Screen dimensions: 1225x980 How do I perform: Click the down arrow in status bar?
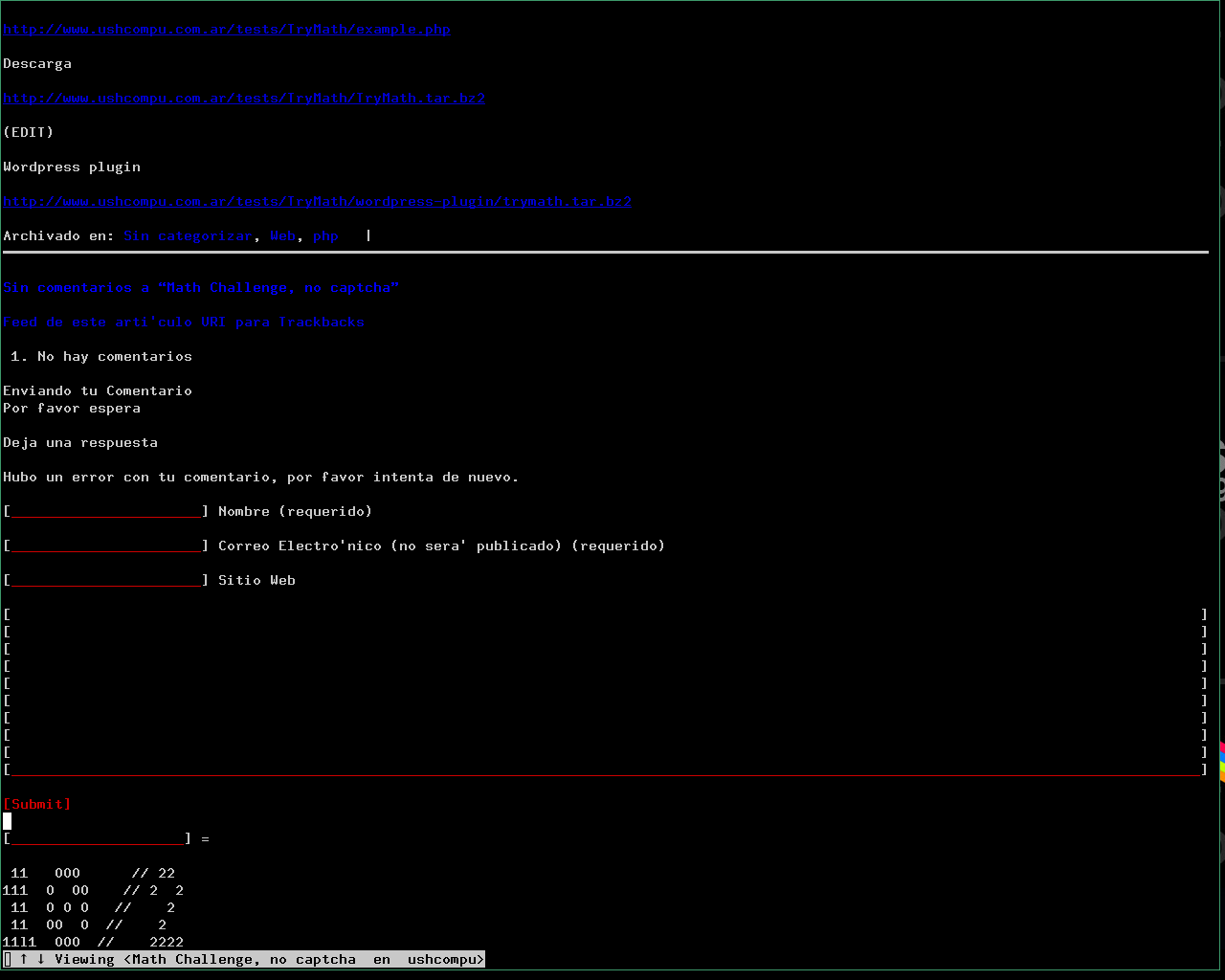pyautogui.click(x=41, y=960)
